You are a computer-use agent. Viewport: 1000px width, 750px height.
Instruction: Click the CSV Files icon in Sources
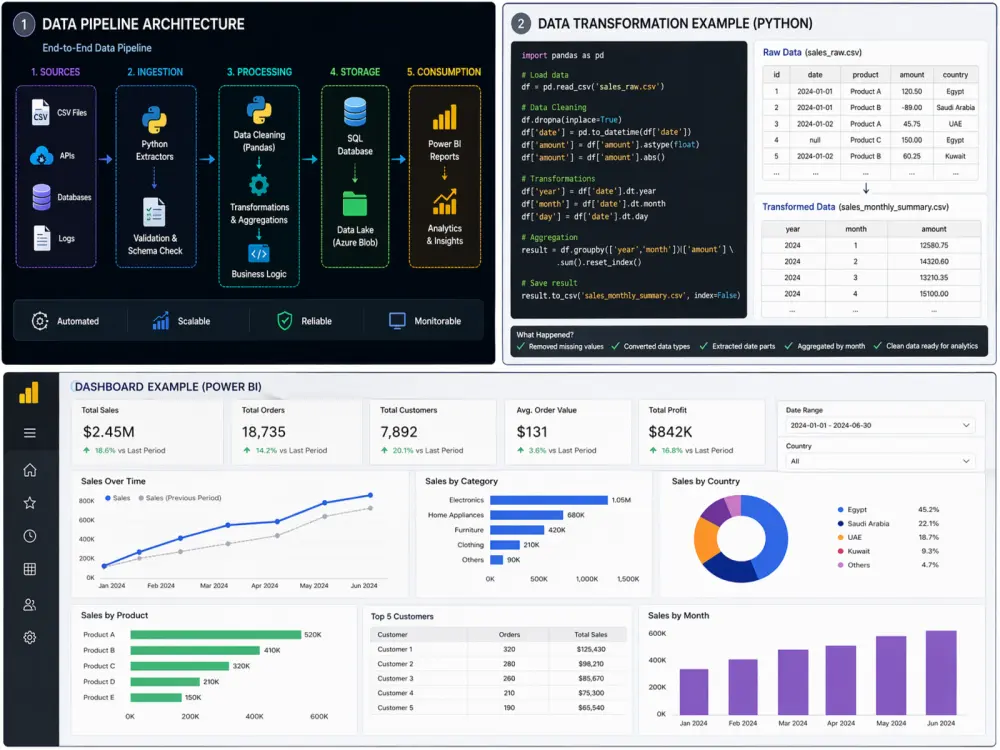(40, 112)
